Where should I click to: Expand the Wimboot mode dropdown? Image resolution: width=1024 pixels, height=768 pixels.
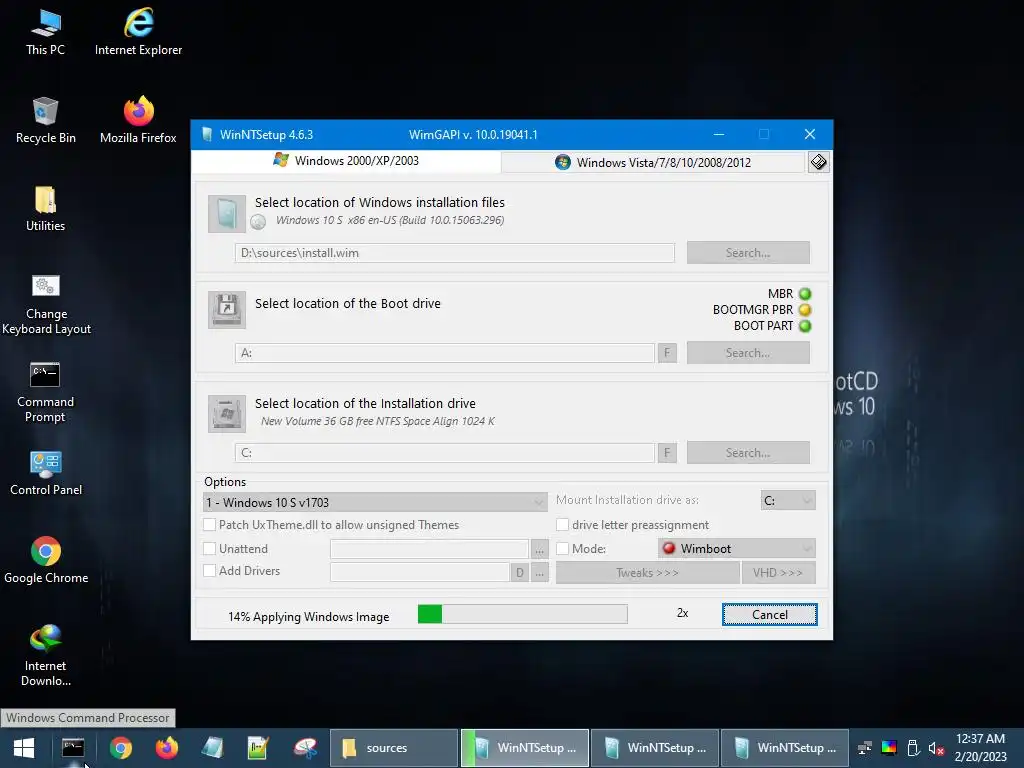point(737,549)
